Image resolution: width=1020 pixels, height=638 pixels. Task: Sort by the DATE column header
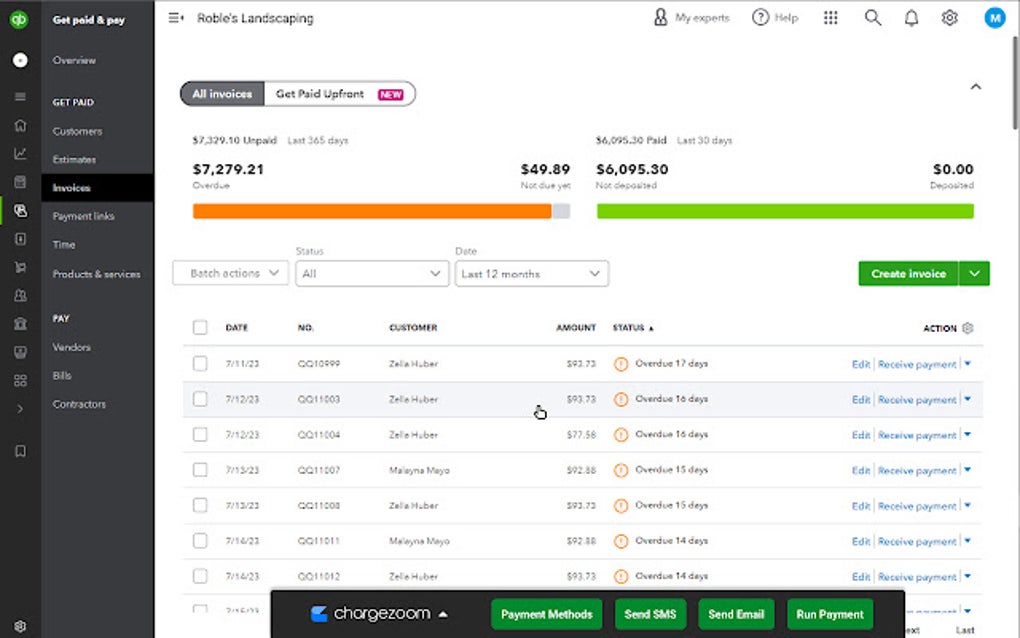(237, 328)
